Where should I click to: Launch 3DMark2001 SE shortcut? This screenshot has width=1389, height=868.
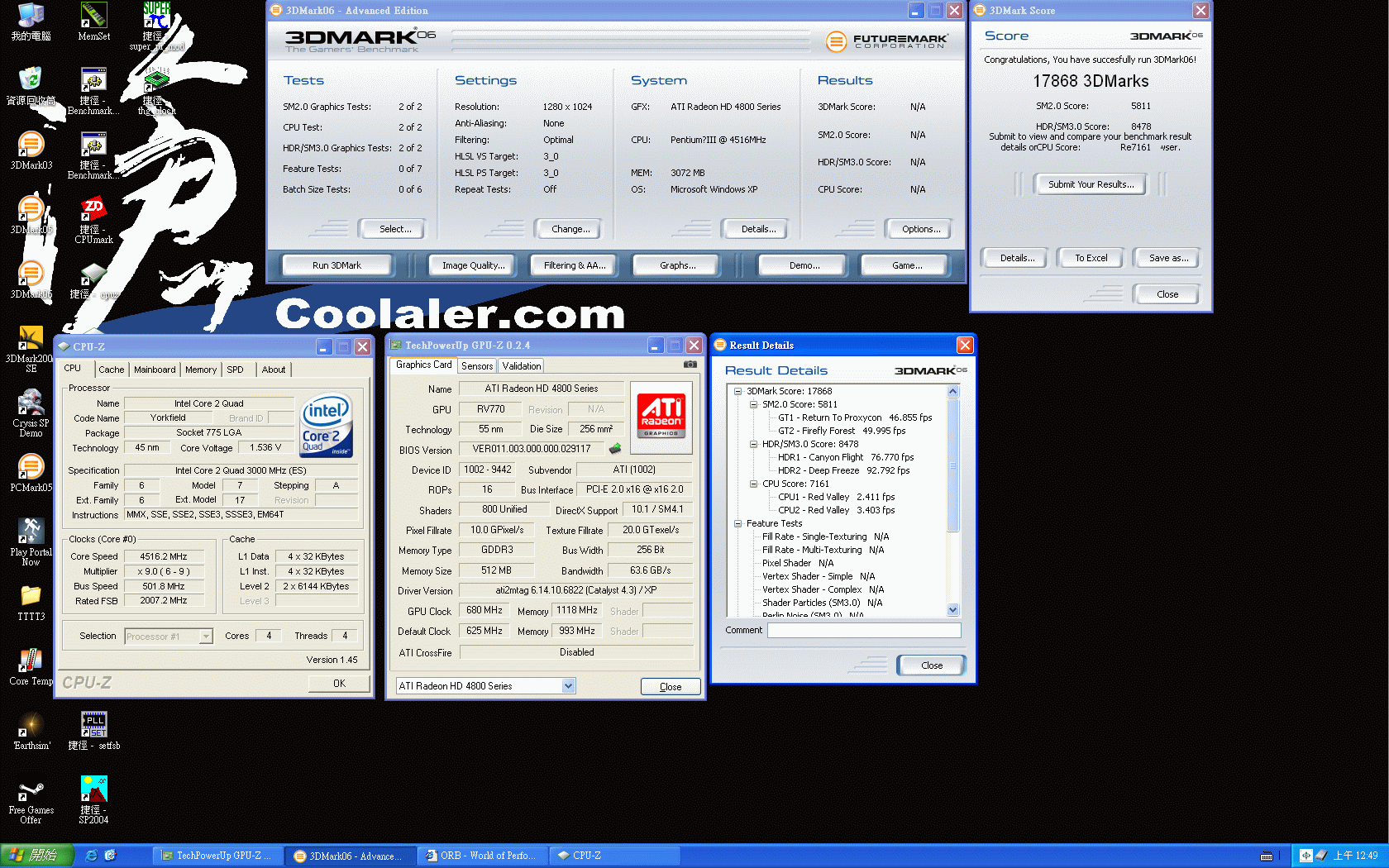pyautogui.click(x=31, y=349)
